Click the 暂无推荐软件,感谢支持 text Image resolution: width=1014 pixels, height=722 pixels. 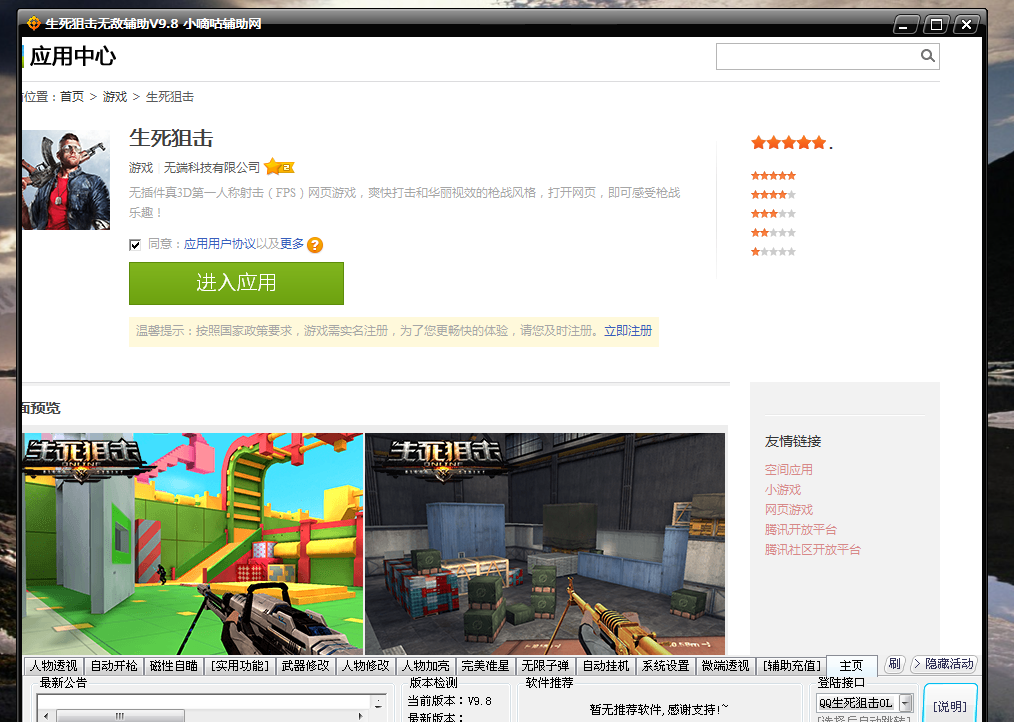point(658,710)
